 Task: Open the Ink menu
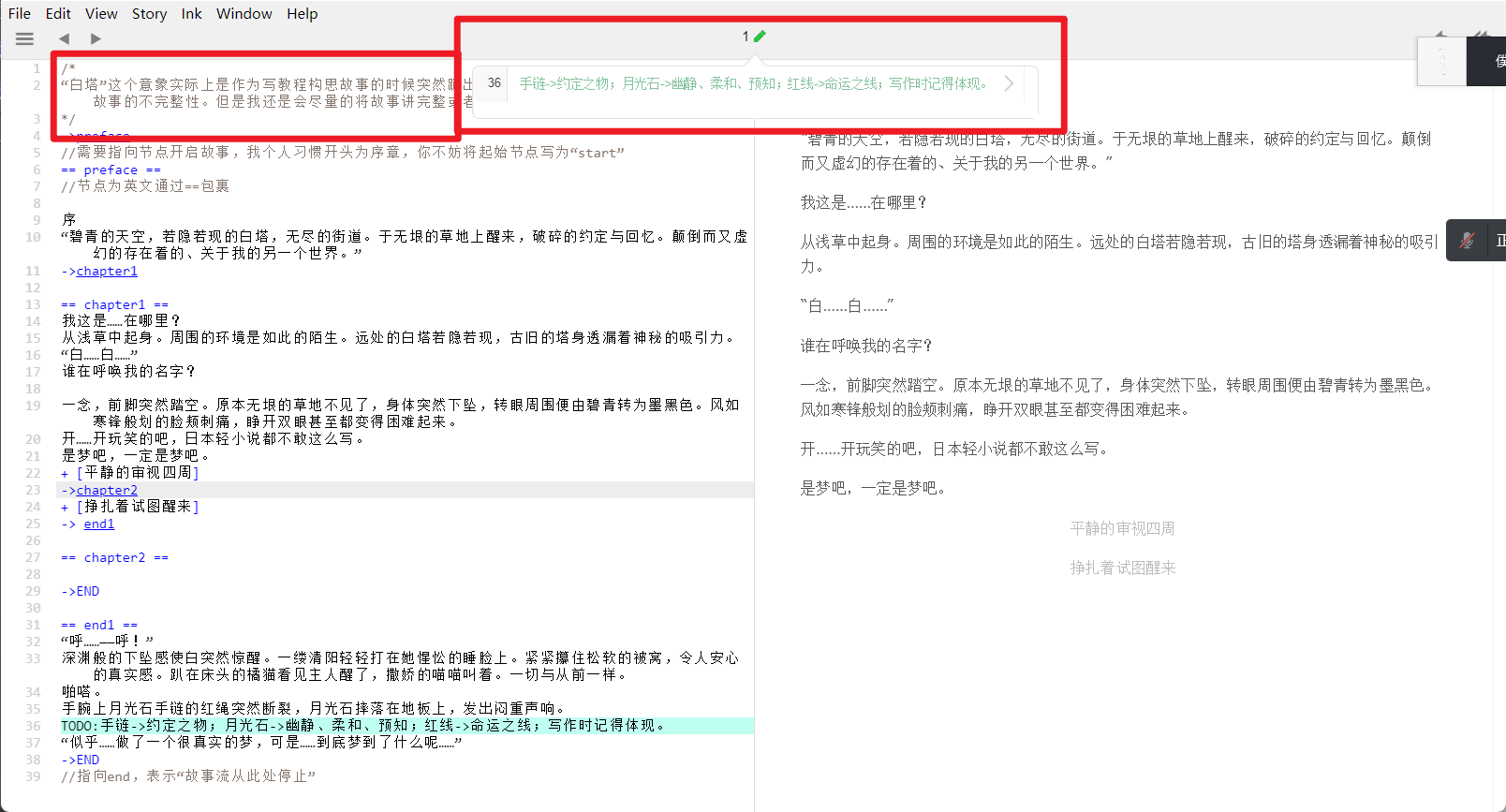tap(191, 13)
